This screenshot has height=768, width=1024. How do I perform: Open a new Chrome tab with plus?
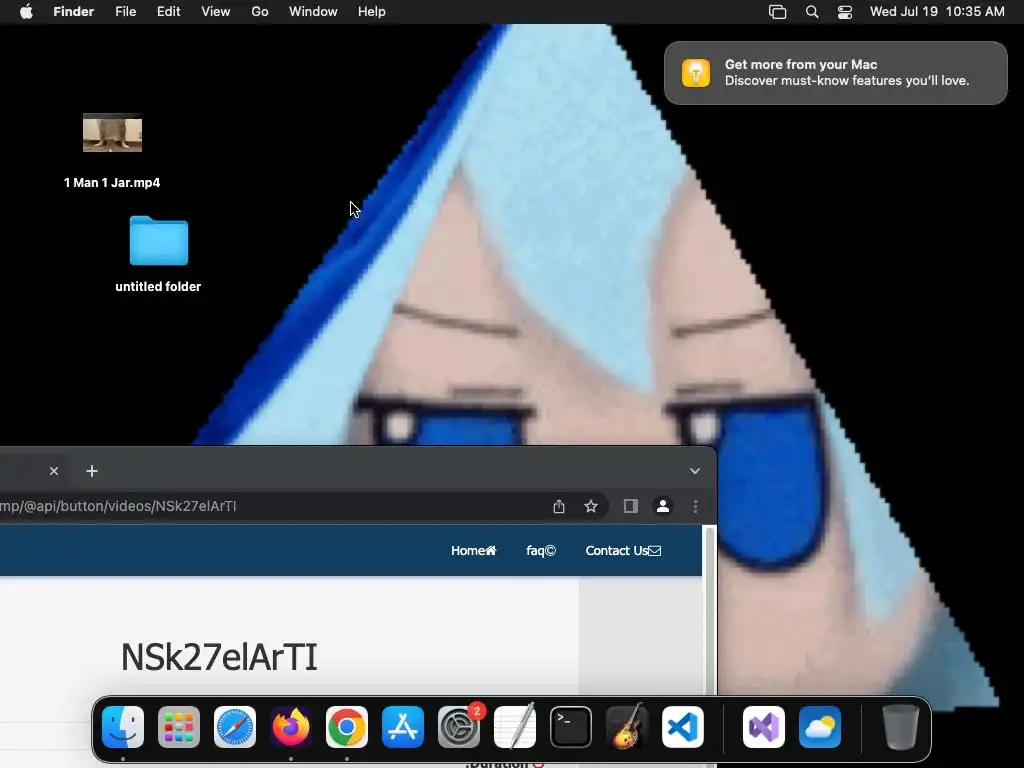[92, 471]
